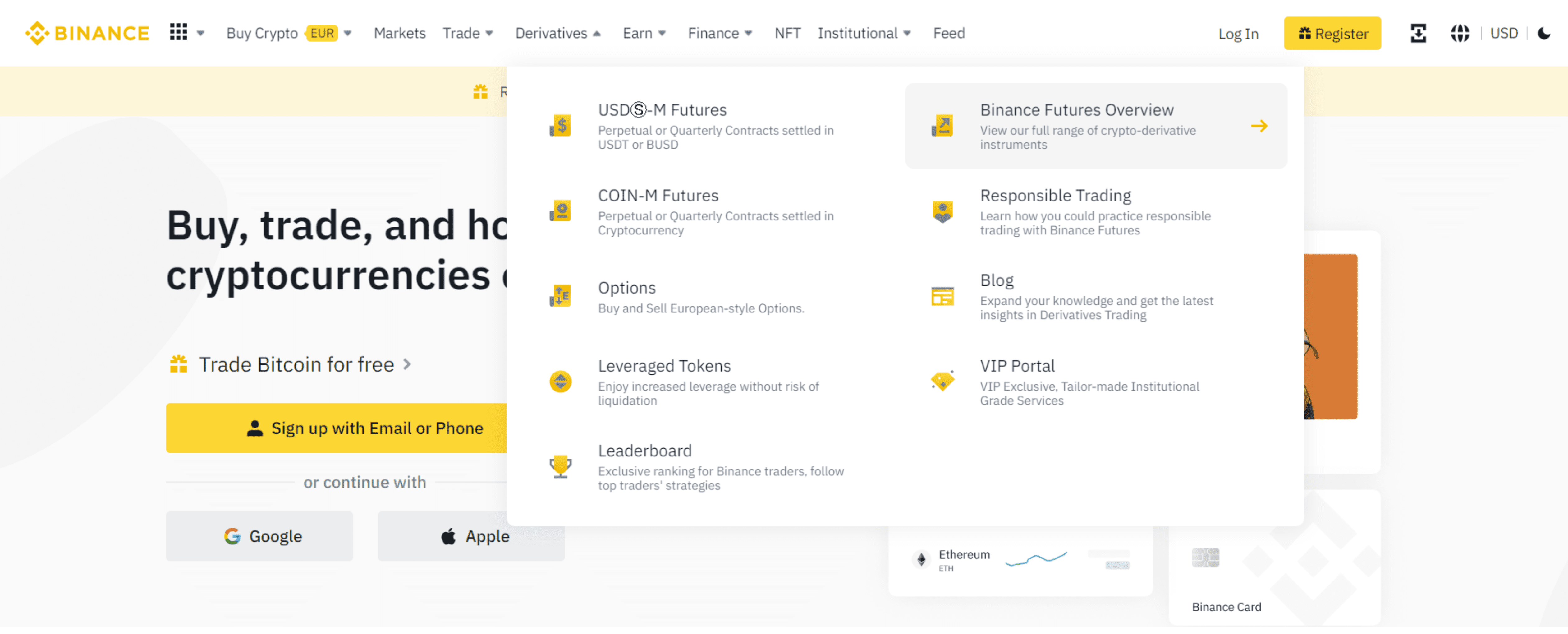Click the orange NFT artwork thumbnail

[1330, 336]
